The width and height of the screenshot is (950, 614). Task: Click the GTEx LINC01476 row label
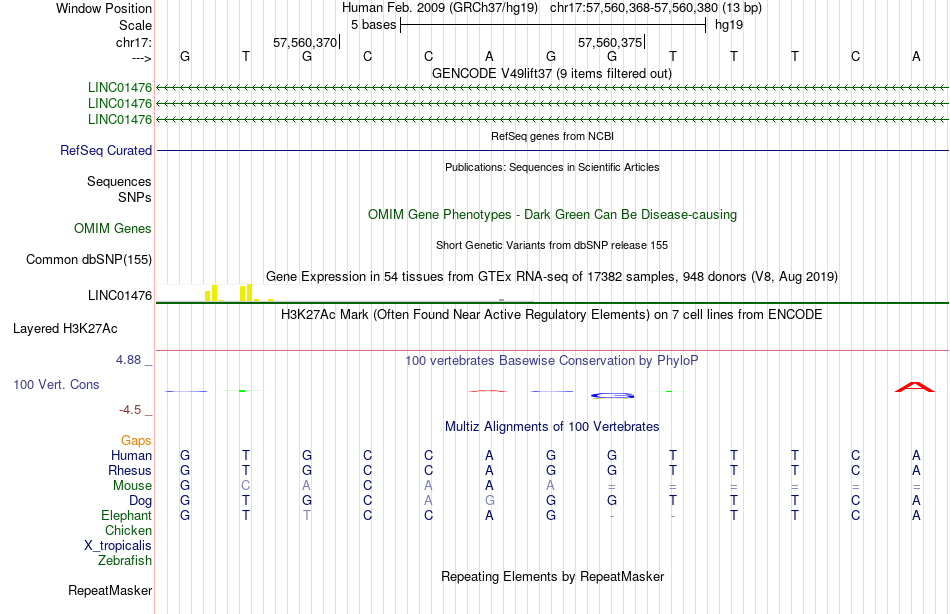tap(120, 295)
